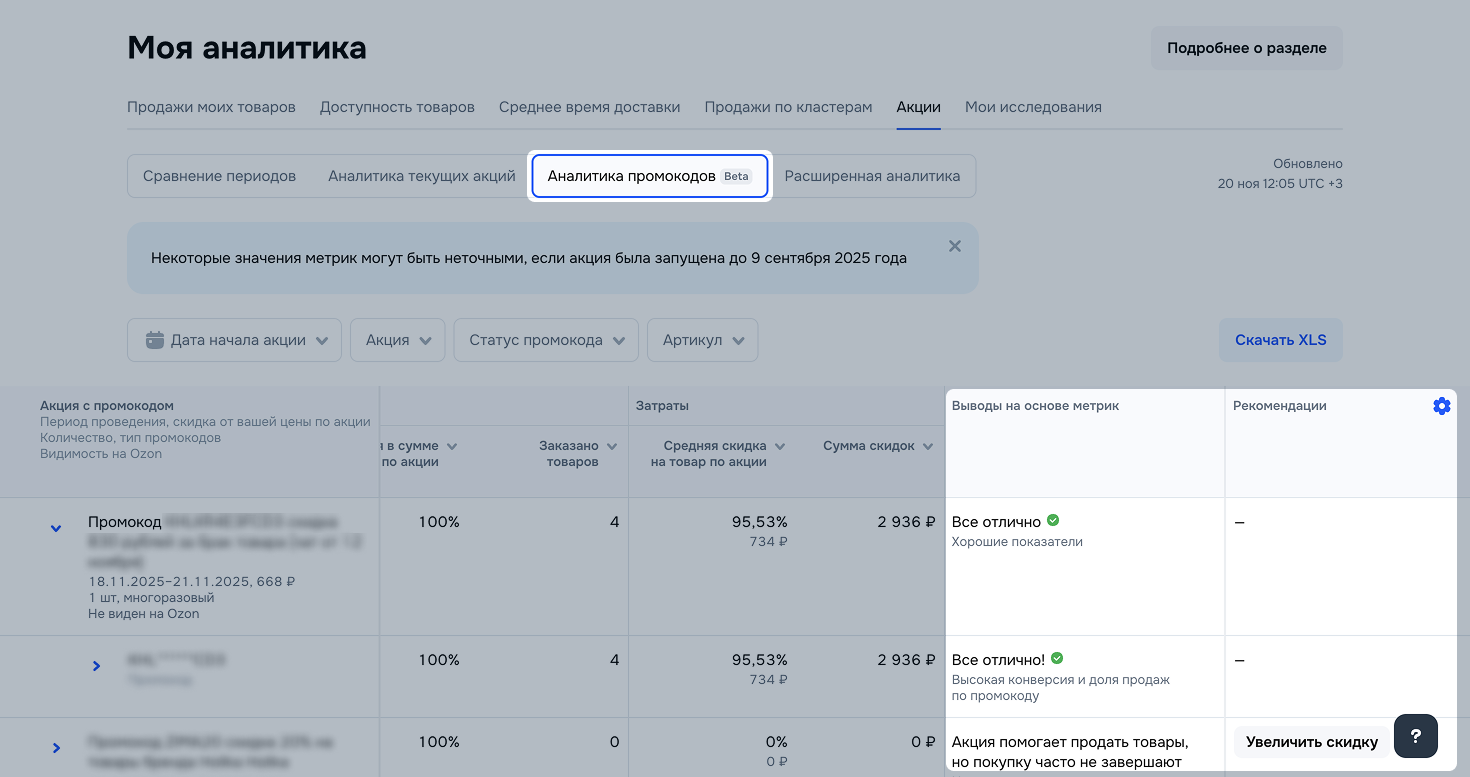Click calendar icon in Дата начала акции filter
The height and width of the screenshot is (777, 1470).
click(155, 340)
